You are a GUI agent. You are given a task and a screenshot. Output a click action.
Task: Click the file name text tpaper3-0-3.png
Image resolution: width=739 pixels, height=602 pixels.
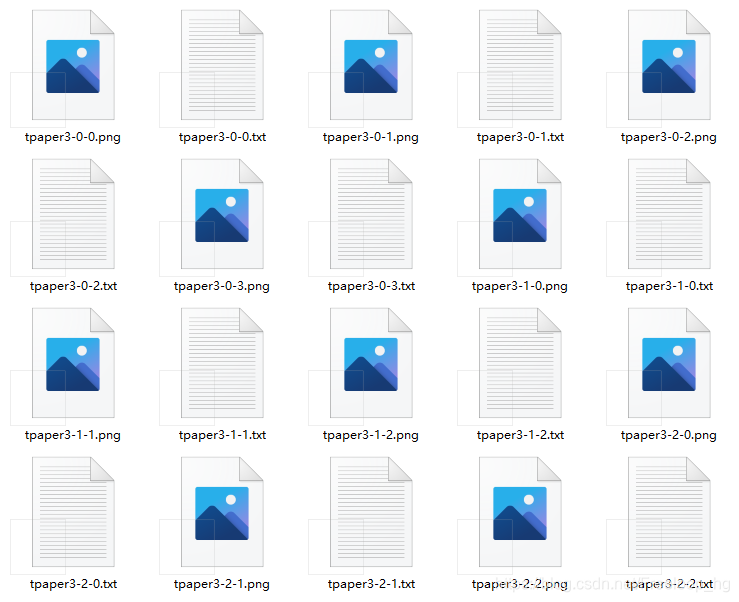222,287
